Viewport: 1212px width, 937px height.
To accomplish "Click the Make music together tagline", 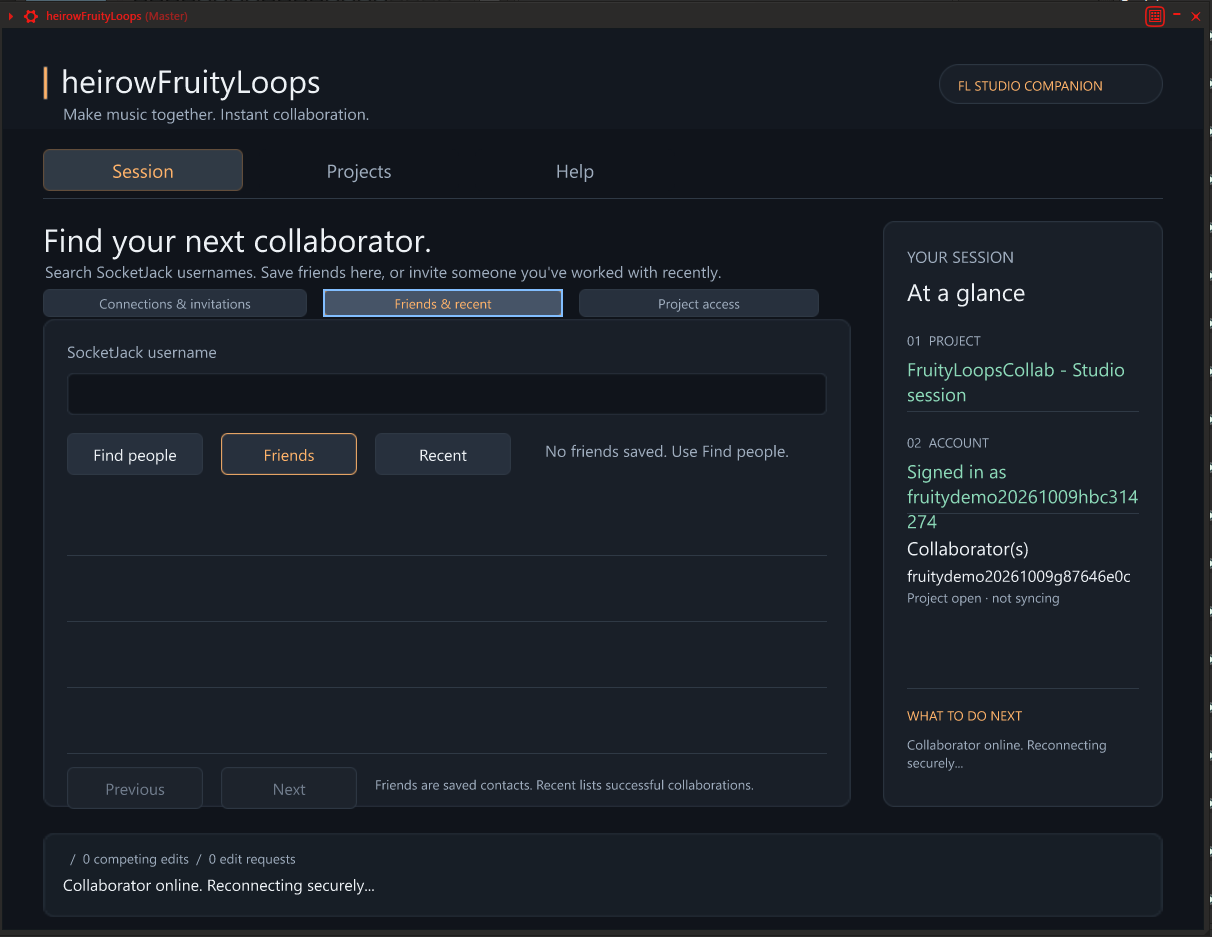I will point(216,114).
